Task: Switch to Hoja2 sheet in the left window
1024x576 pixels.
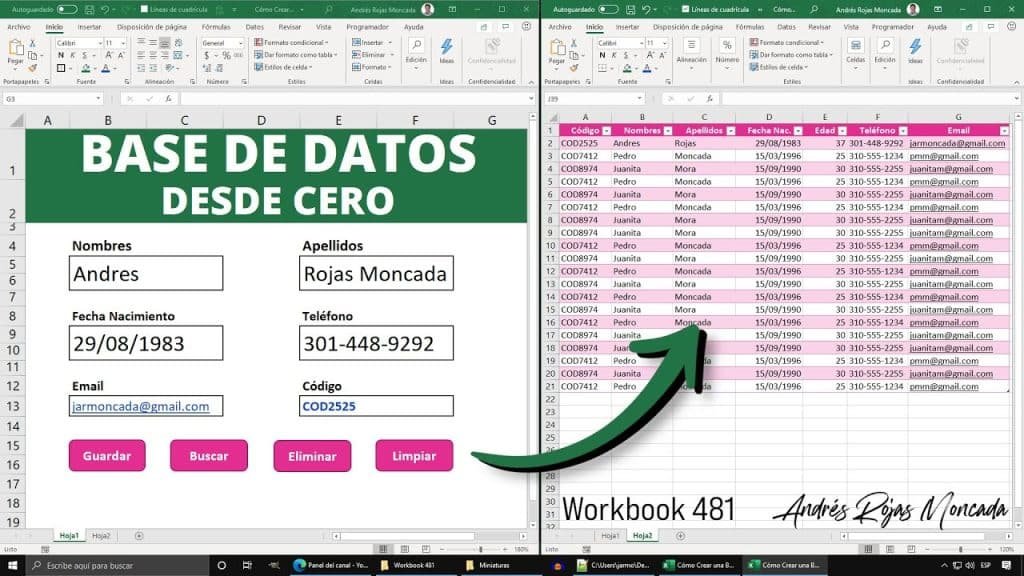Action: pos(101,536)
